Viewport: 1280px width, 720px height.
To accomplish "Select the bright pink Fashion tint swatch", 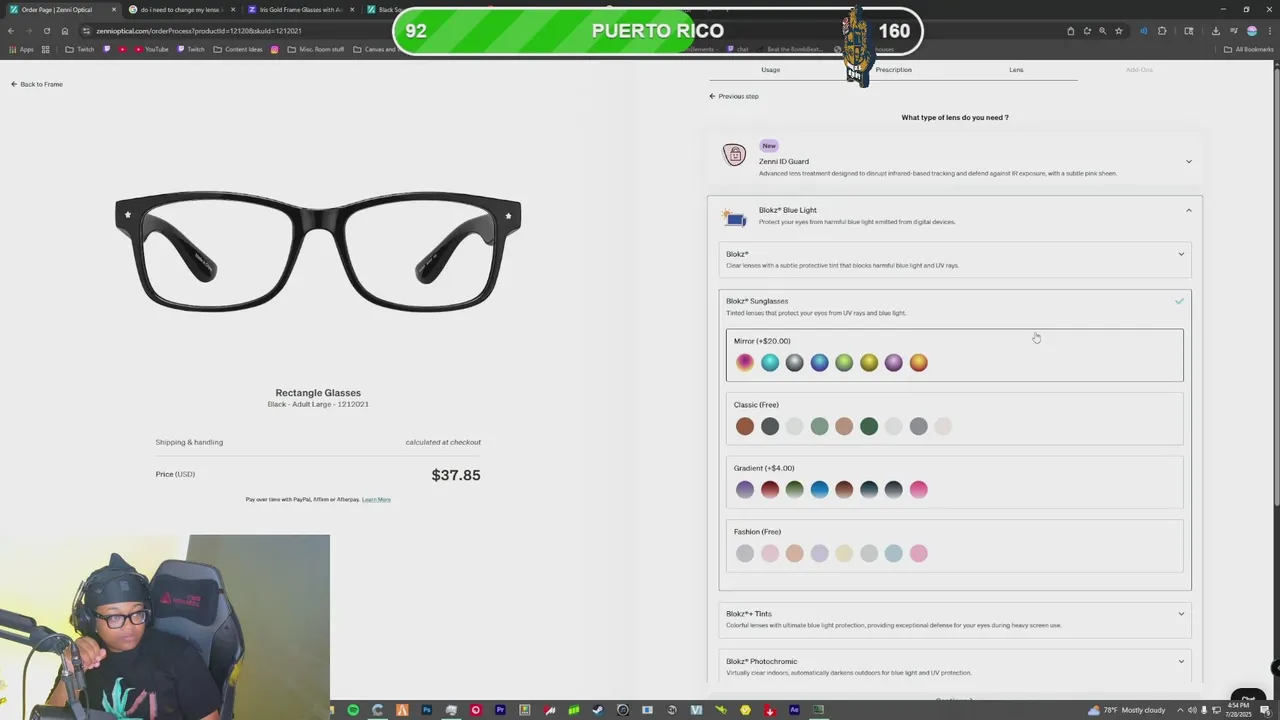I will [x=918, y=554].
